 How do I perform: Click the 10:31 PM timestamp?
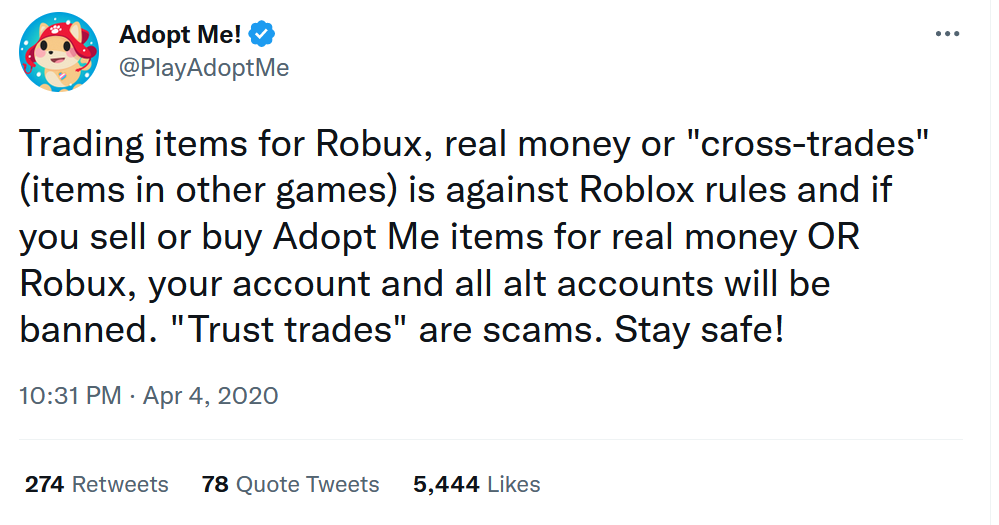pos(70,396)
